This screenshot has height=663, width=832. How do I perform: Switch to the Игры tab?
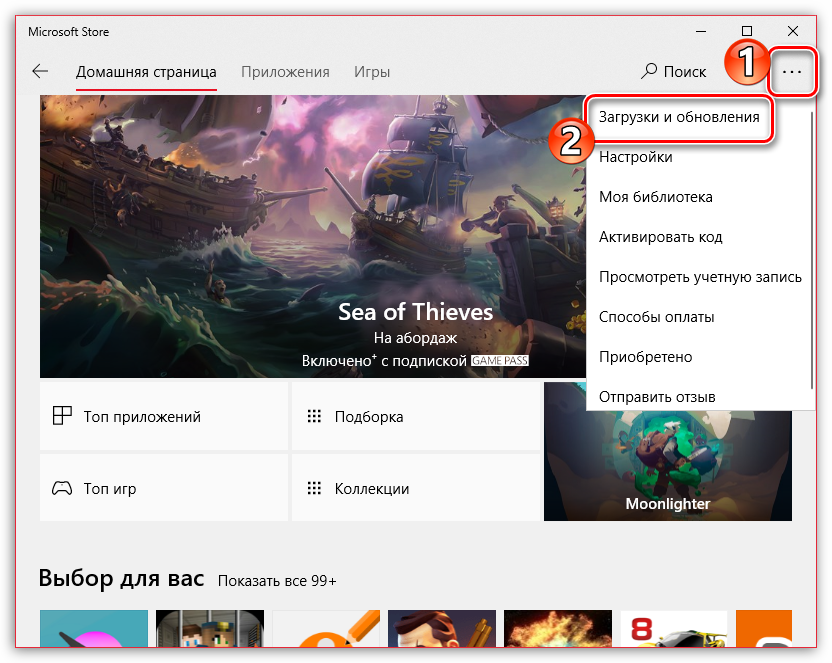click(x=372, y=72)
